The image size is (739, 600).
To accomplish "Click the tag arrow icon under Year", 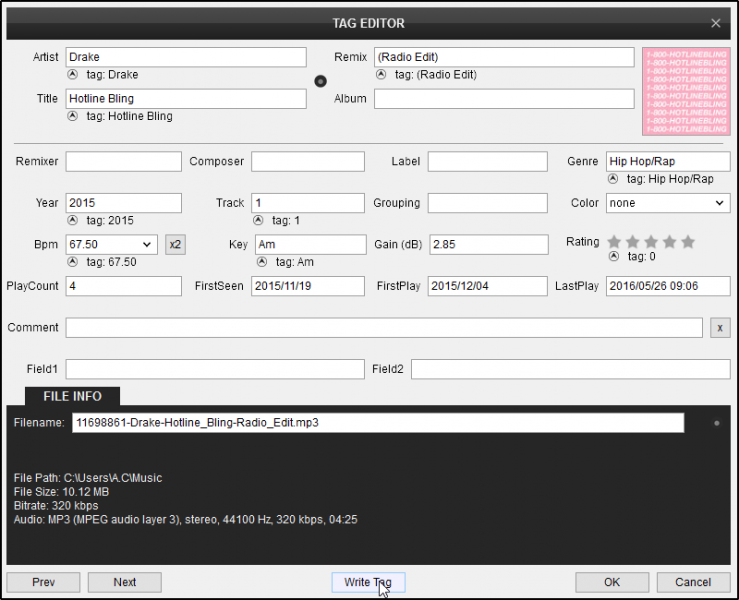I will [72, 220].
